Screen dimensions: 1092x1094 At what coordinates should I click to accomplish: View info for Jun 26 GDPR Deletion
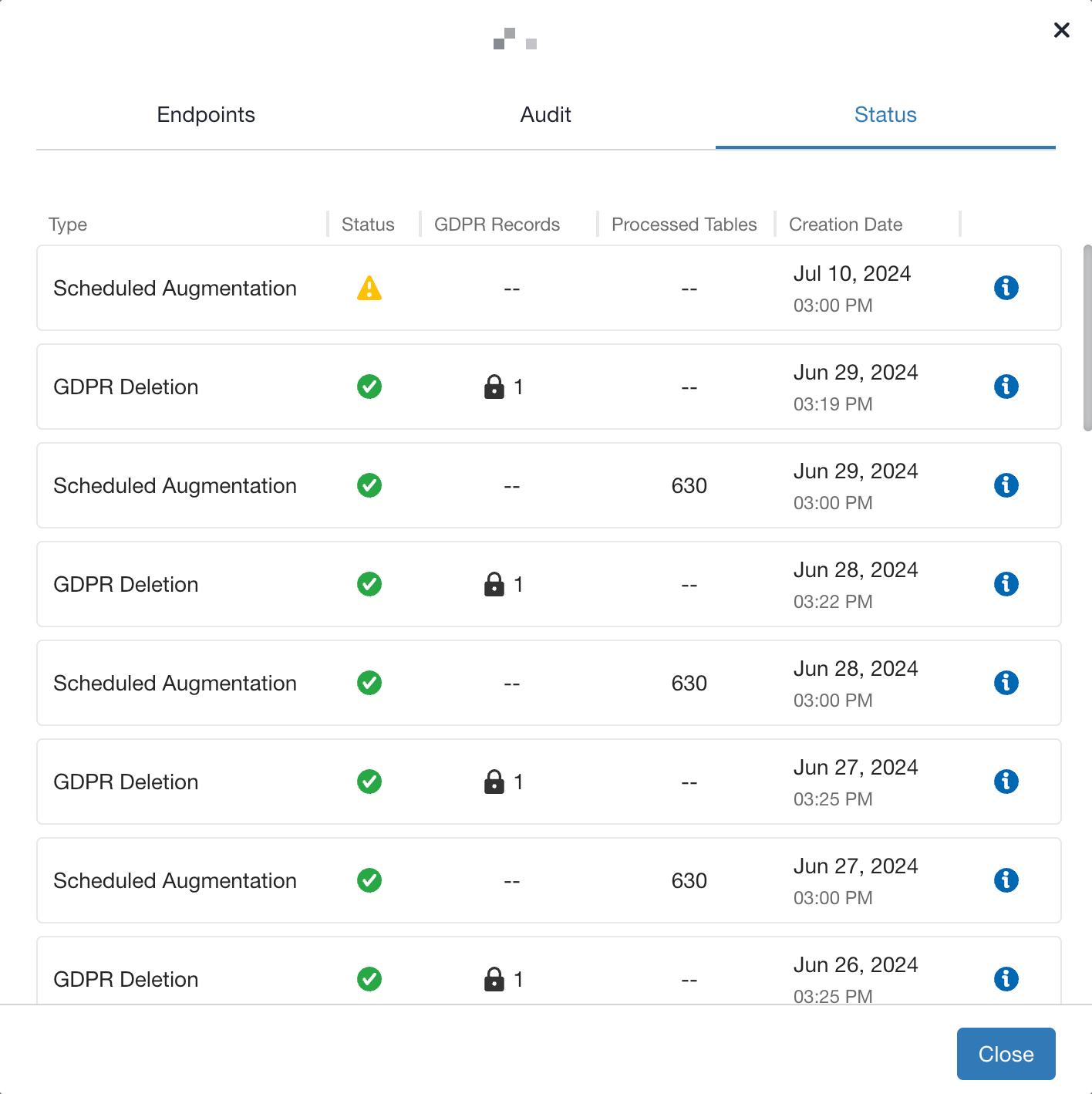1006,979
